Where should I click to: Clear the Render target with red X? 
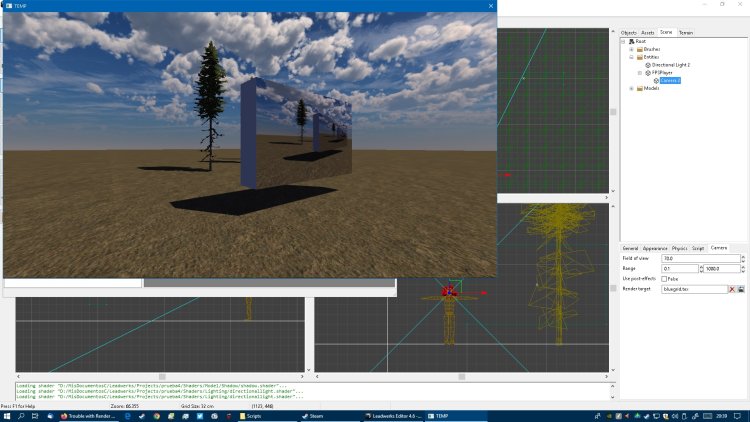coord(731,289)
